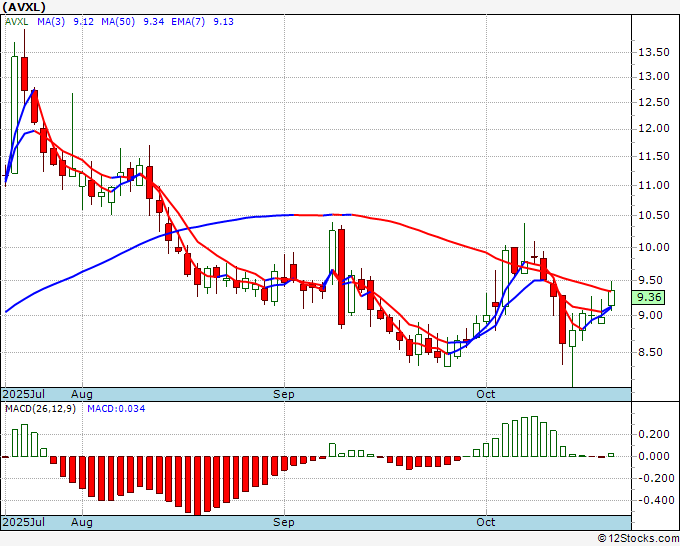Click the EMA(7) value 9.13
Image resolution: width=680 pixels, height=546 pixels.
223,21
